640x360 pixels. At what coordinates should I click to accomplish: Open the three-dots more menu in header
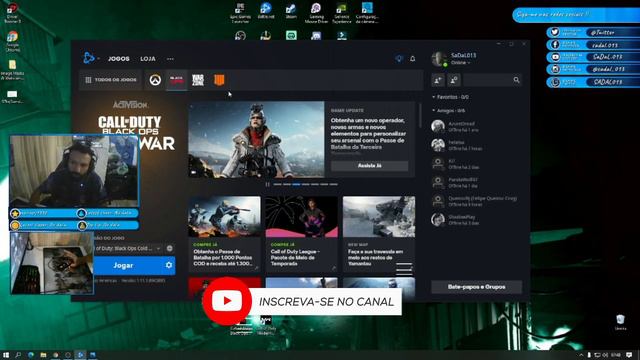(170, 59)
